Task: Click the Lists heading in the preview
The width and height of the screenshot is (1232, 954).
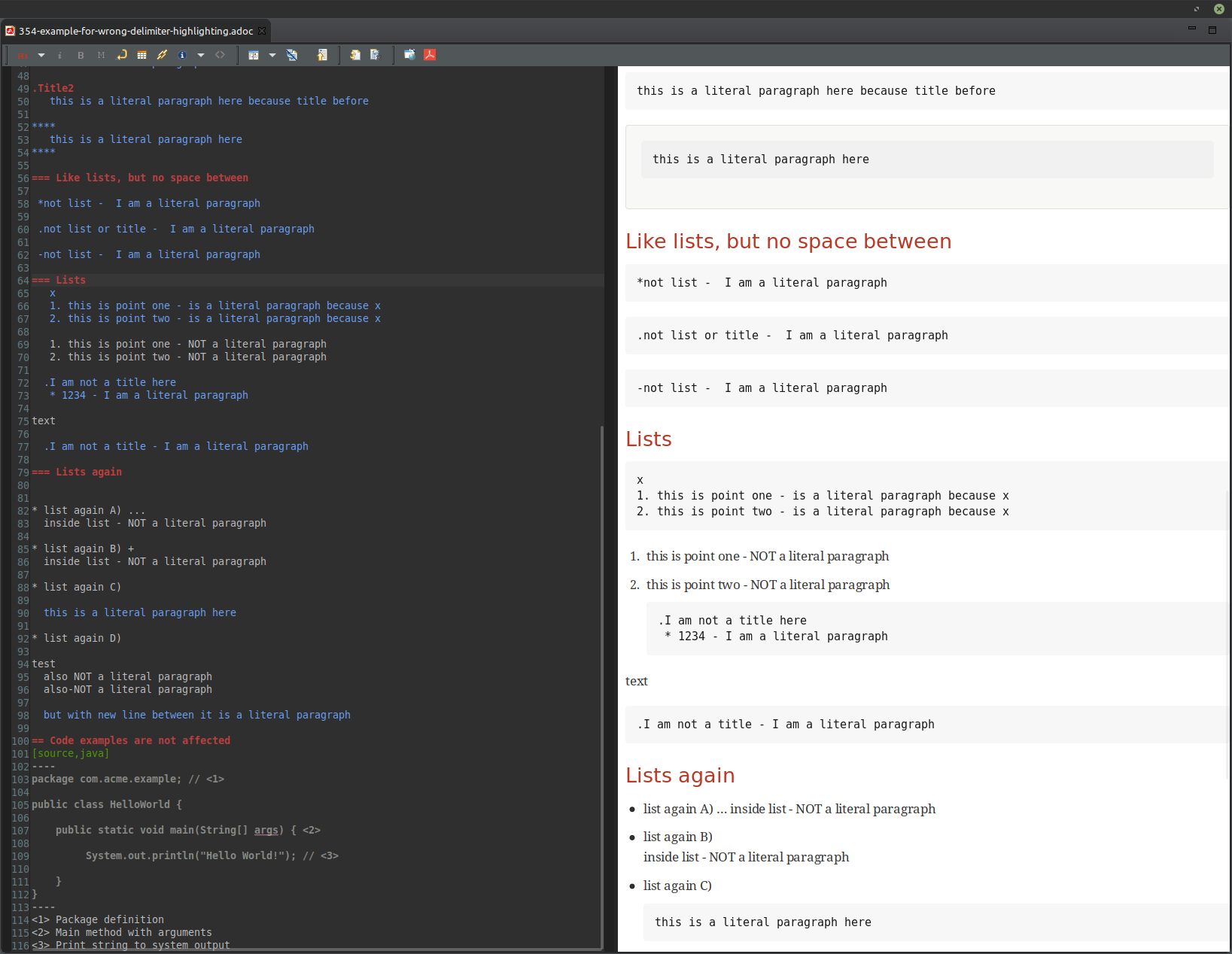Action: [648, 439]
